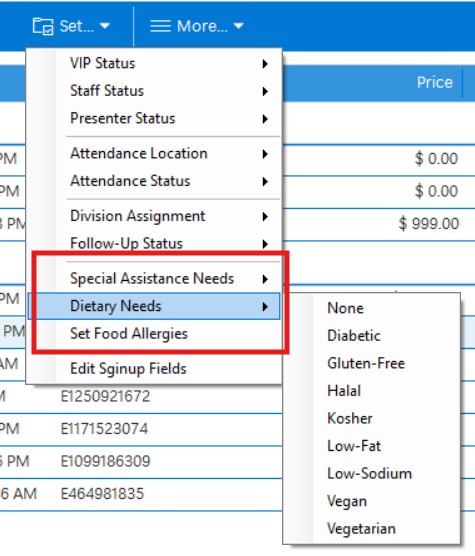
Task: Open the Set dropdown arrow
Action: [105, 26]
